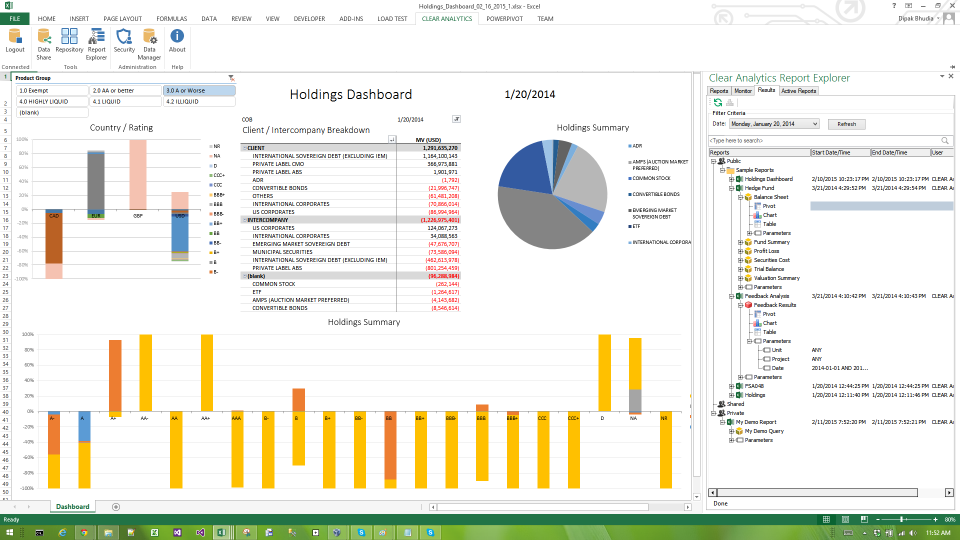Click the Refresh button in Filter Criteria
Viewport: 960px width, 540px height.
(x=847, y=124)
